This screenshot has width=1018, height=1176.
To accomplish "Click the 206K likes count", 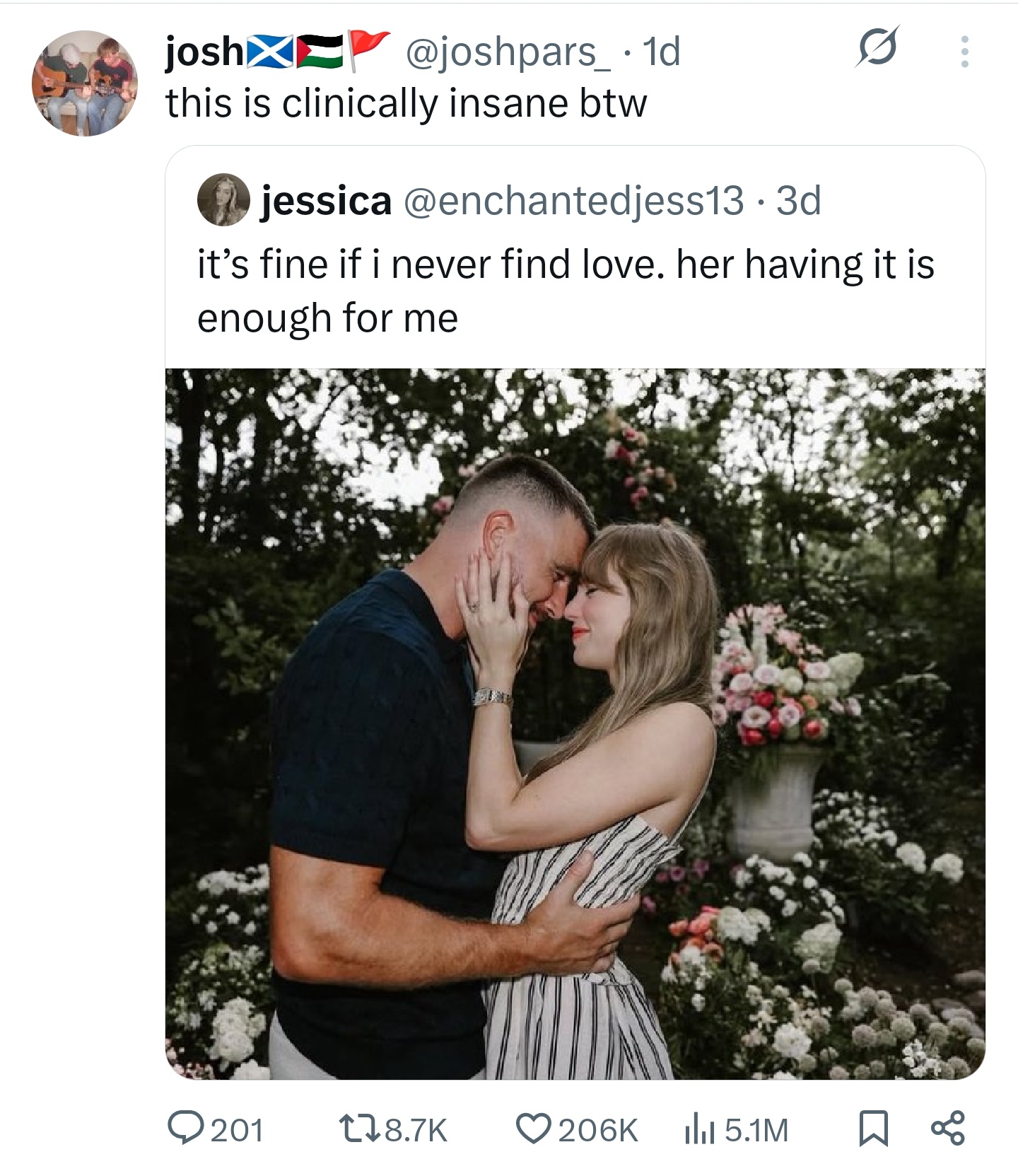I will (x=598, y=1129).
